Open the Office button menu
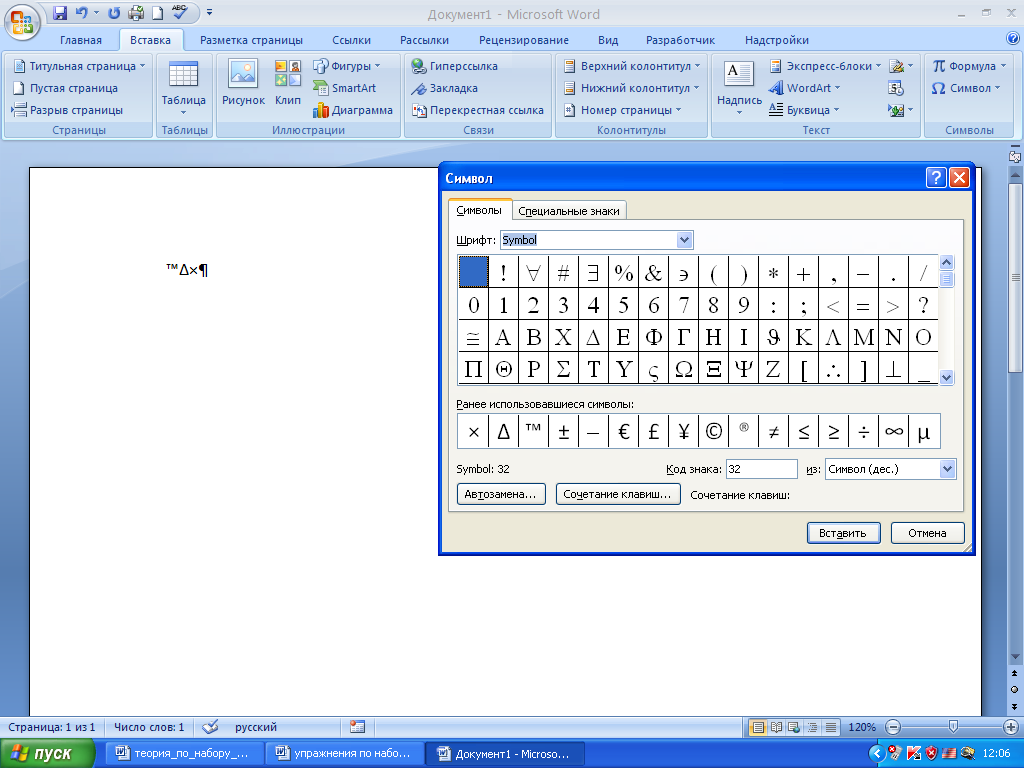 (x=22, y=22)
